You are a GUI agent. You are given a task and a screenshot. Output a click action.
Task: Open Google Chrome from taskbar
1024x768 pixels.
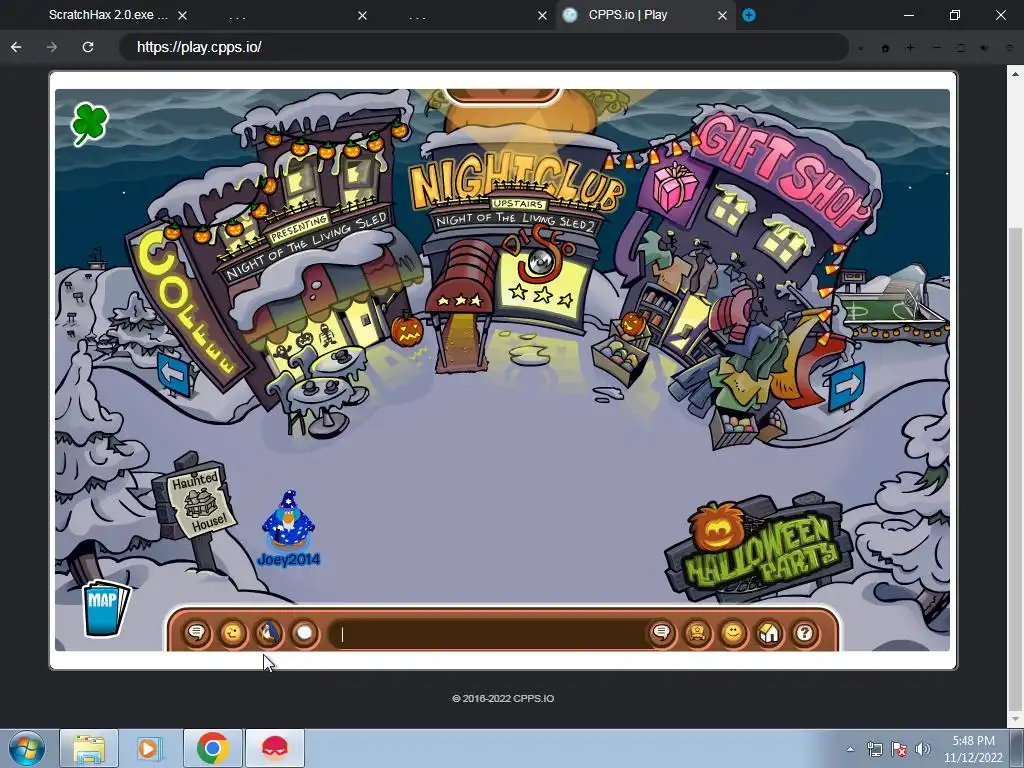[212, 748]
